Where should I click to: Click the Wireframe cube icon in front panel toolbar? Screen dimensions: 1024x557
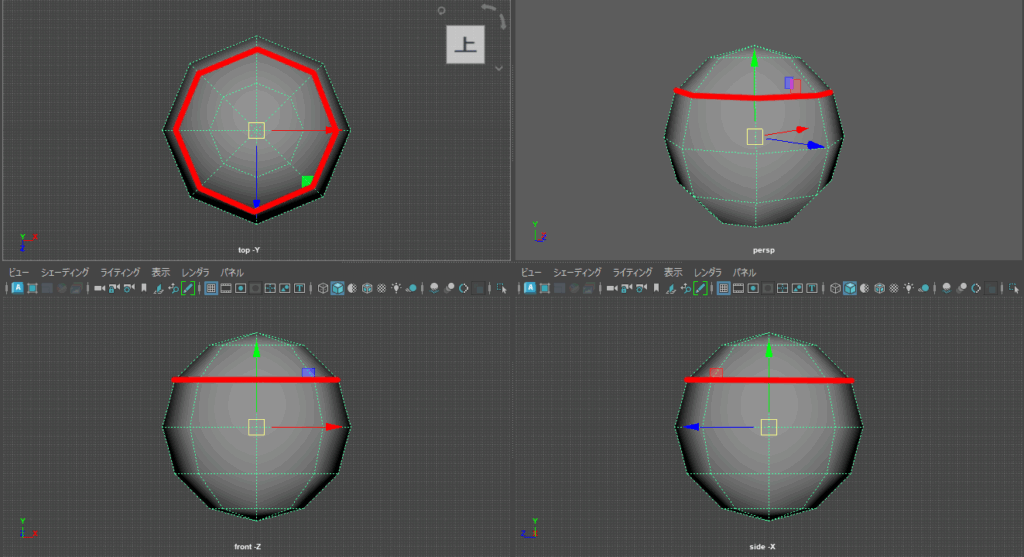322,288
